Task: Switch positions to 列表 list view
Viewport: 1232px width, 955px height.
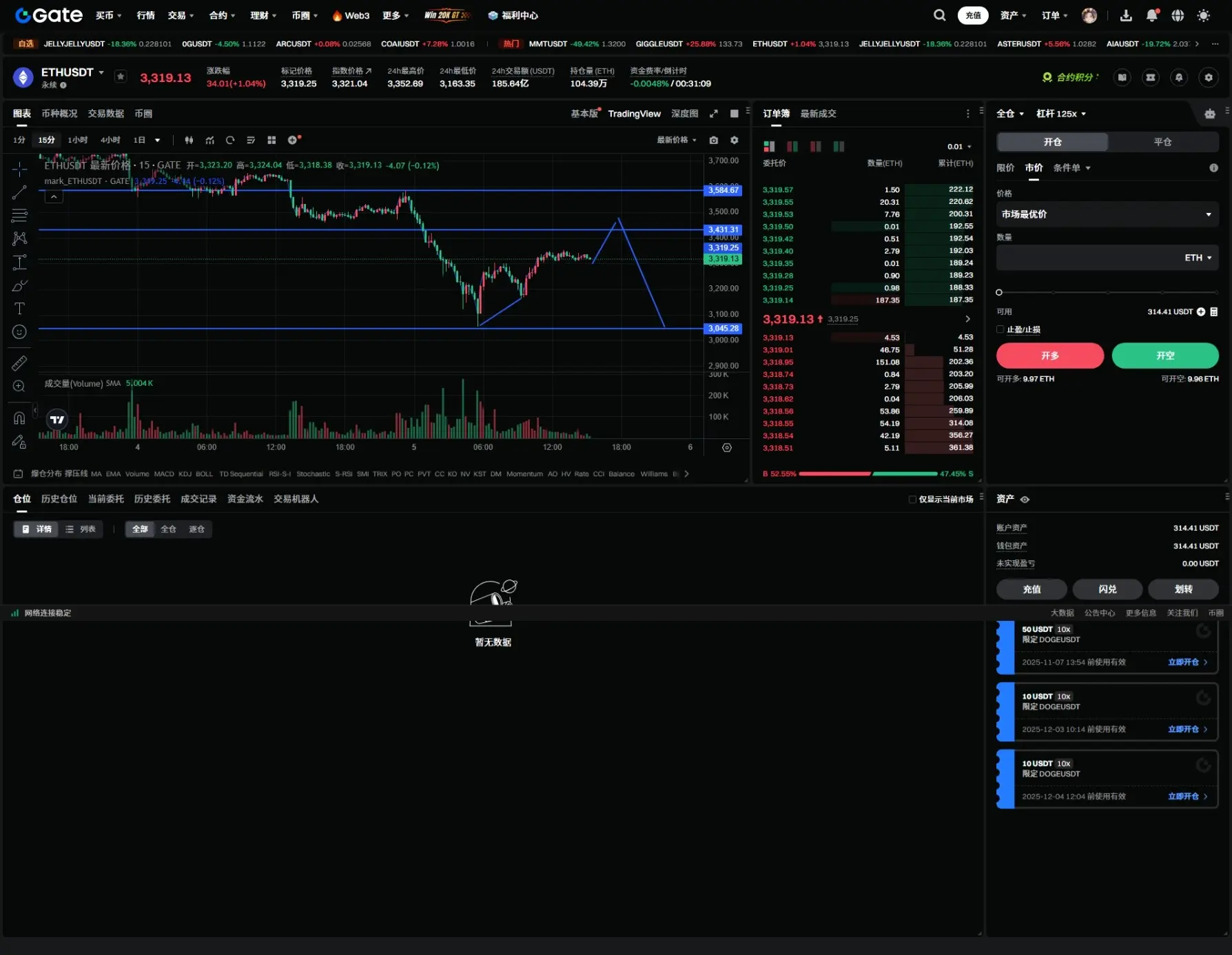Action: [x=81, y=529]
